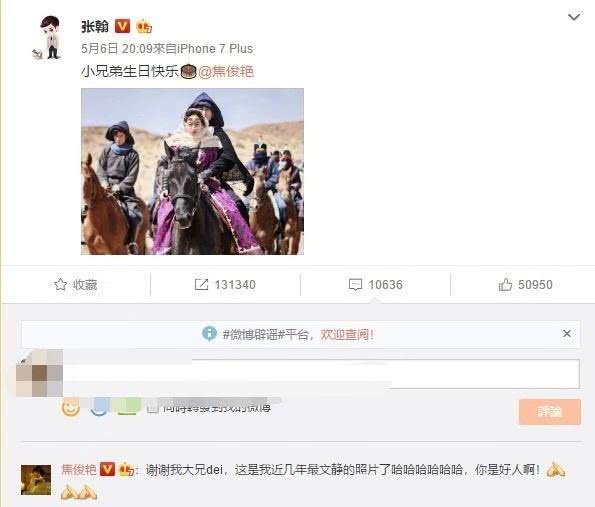Screen dimensions: 595x507
Task: Toggle the repost-to-my-Weibo checkbox
Action: point(153,408)
